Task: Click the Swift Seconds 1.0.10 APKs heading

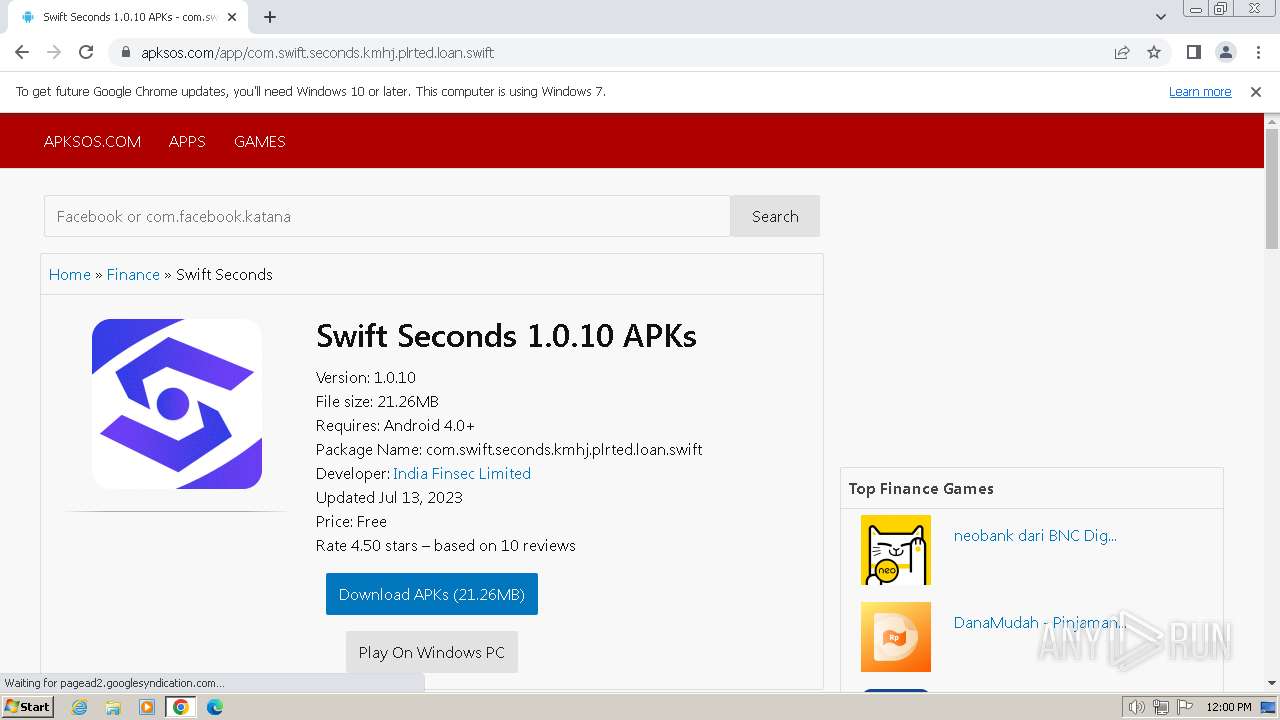Action: click(506, 336)
